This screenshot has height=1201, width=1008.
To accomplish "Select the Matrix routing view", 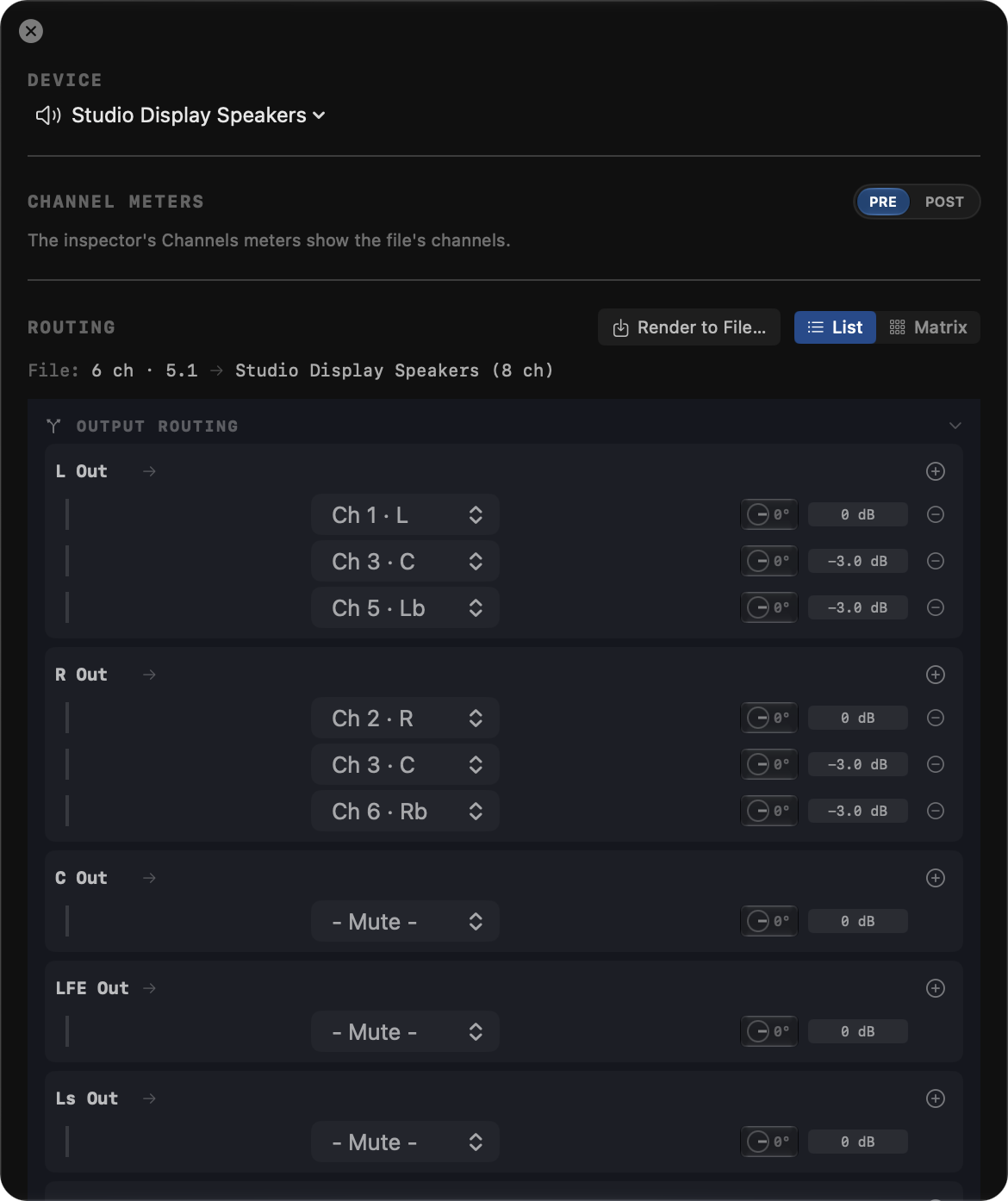I will pyautogui.click(x=929, y=327).
